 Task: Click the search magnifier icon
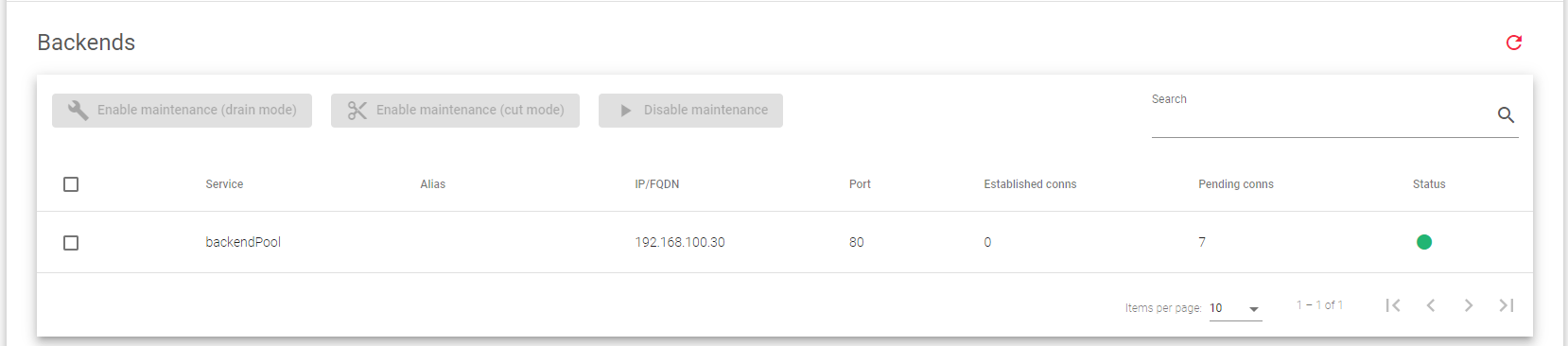1506,115
